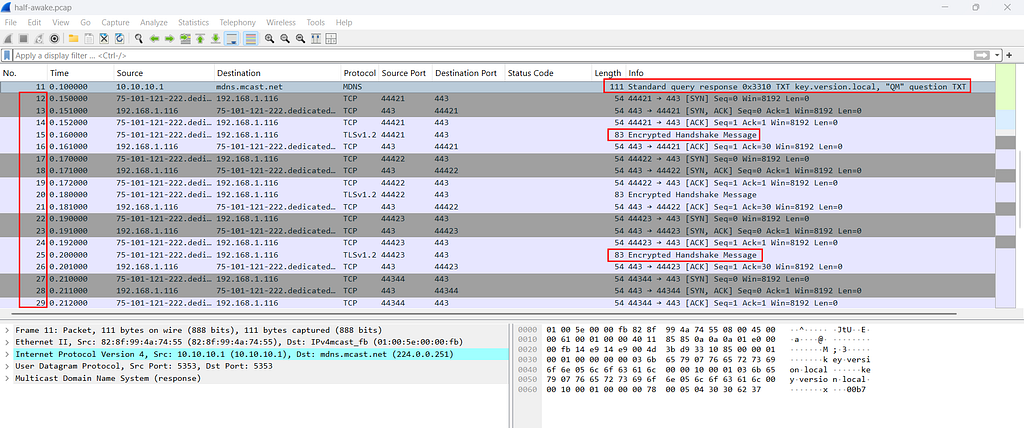This screenshot has width=1024, height=428.
Task: Jump to the first packet
Action: click(x=200, y=39)
